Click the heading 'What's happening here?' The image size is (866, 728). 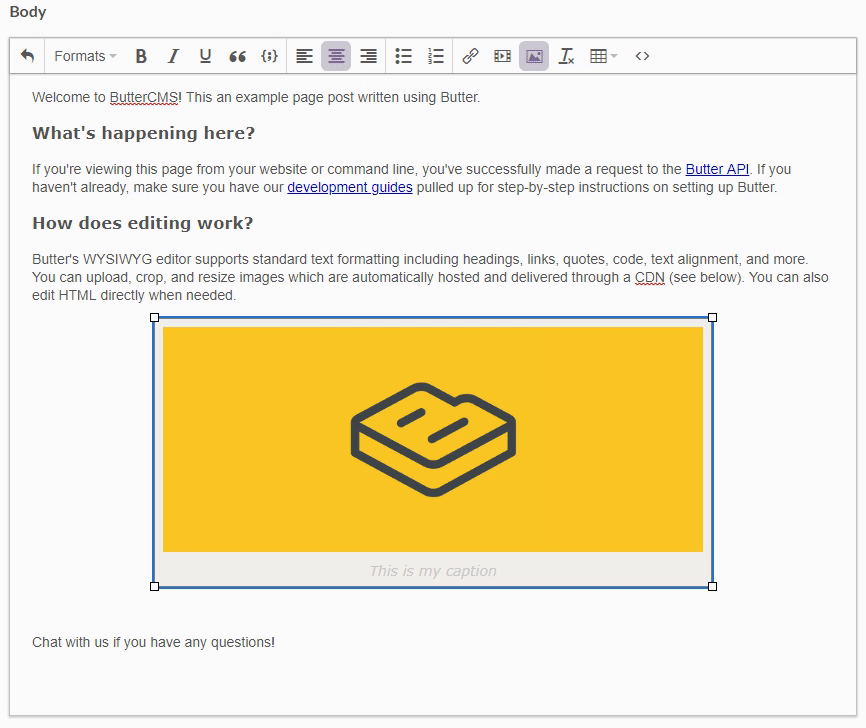click(x=144, y=133)
